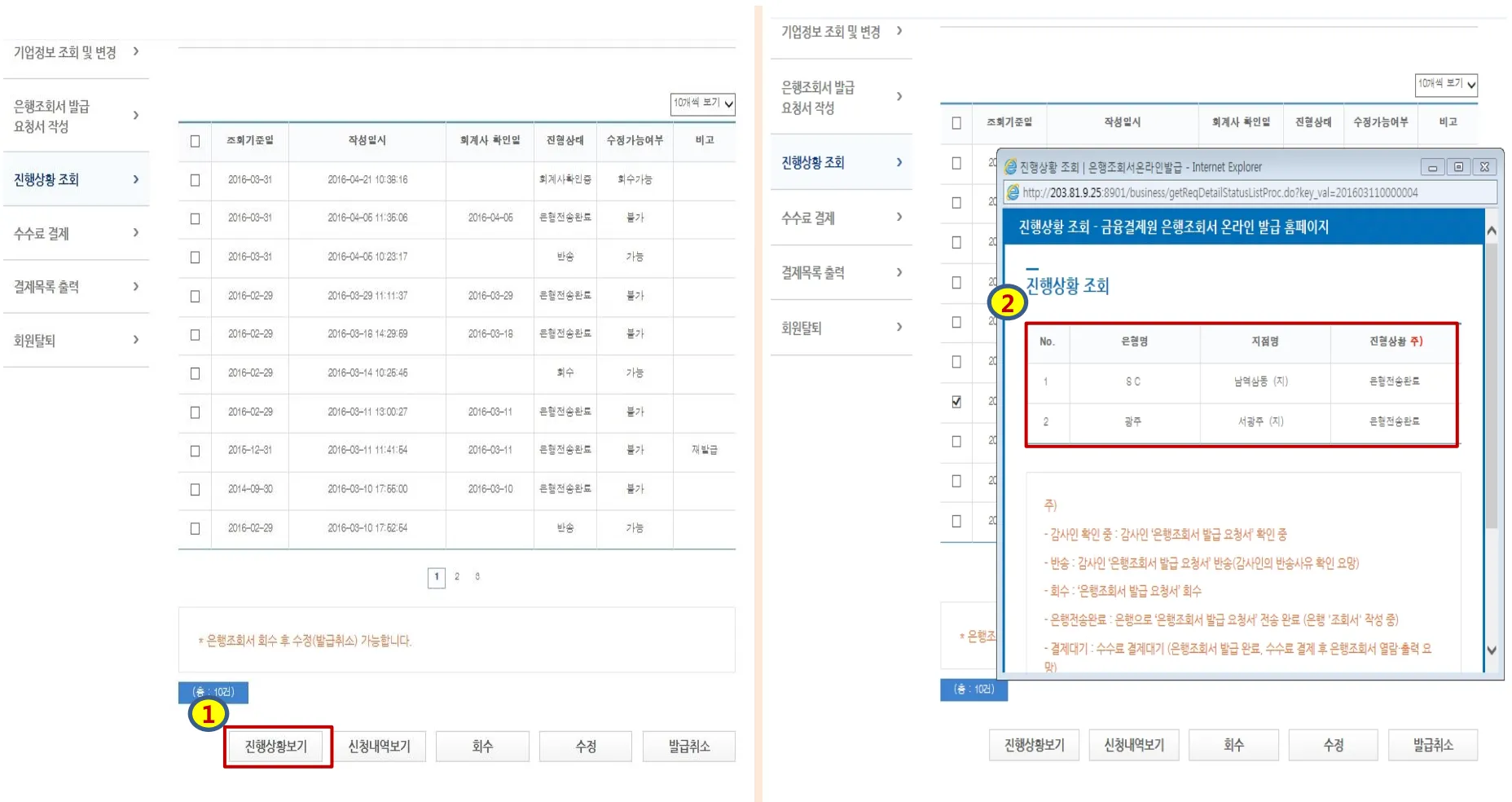Image resolution: width=1512 pixels, height=802 pixels.
Task: Minimize the 진행상황 조회 popup window
Action: (1432, 167)
